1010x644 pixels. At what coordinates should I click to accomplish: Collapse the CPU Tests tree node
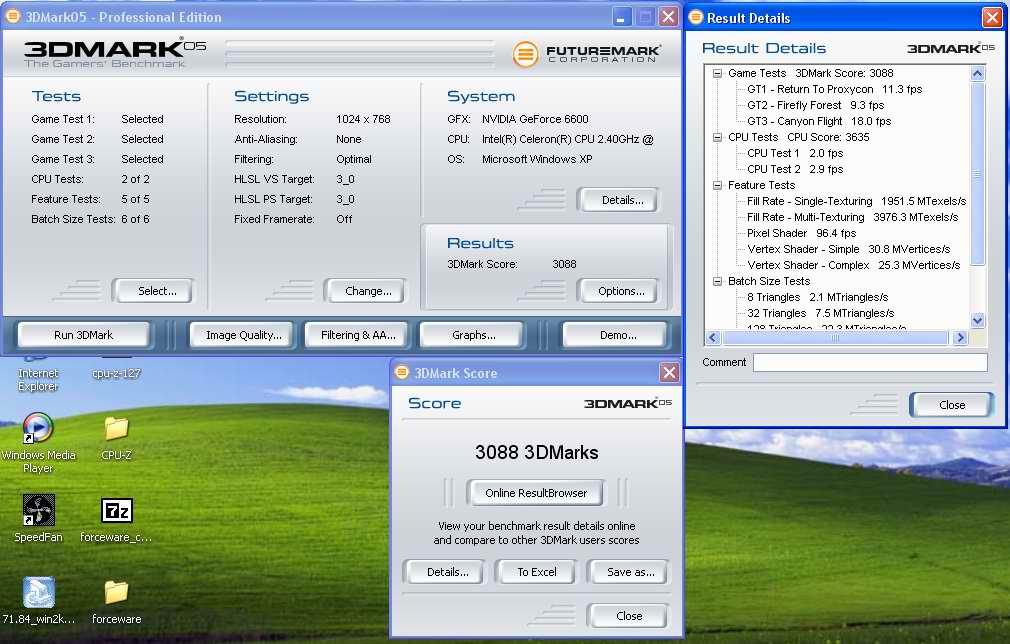tap(717, 137)
